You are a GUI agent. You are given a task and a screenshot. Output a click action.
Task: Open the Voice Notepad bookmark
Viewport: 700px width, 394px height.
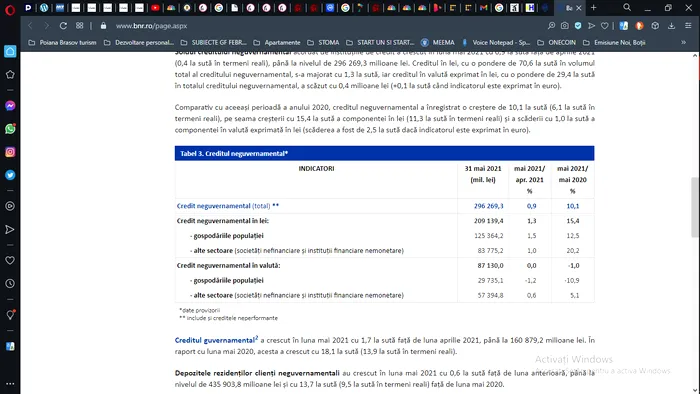(496, 42)
